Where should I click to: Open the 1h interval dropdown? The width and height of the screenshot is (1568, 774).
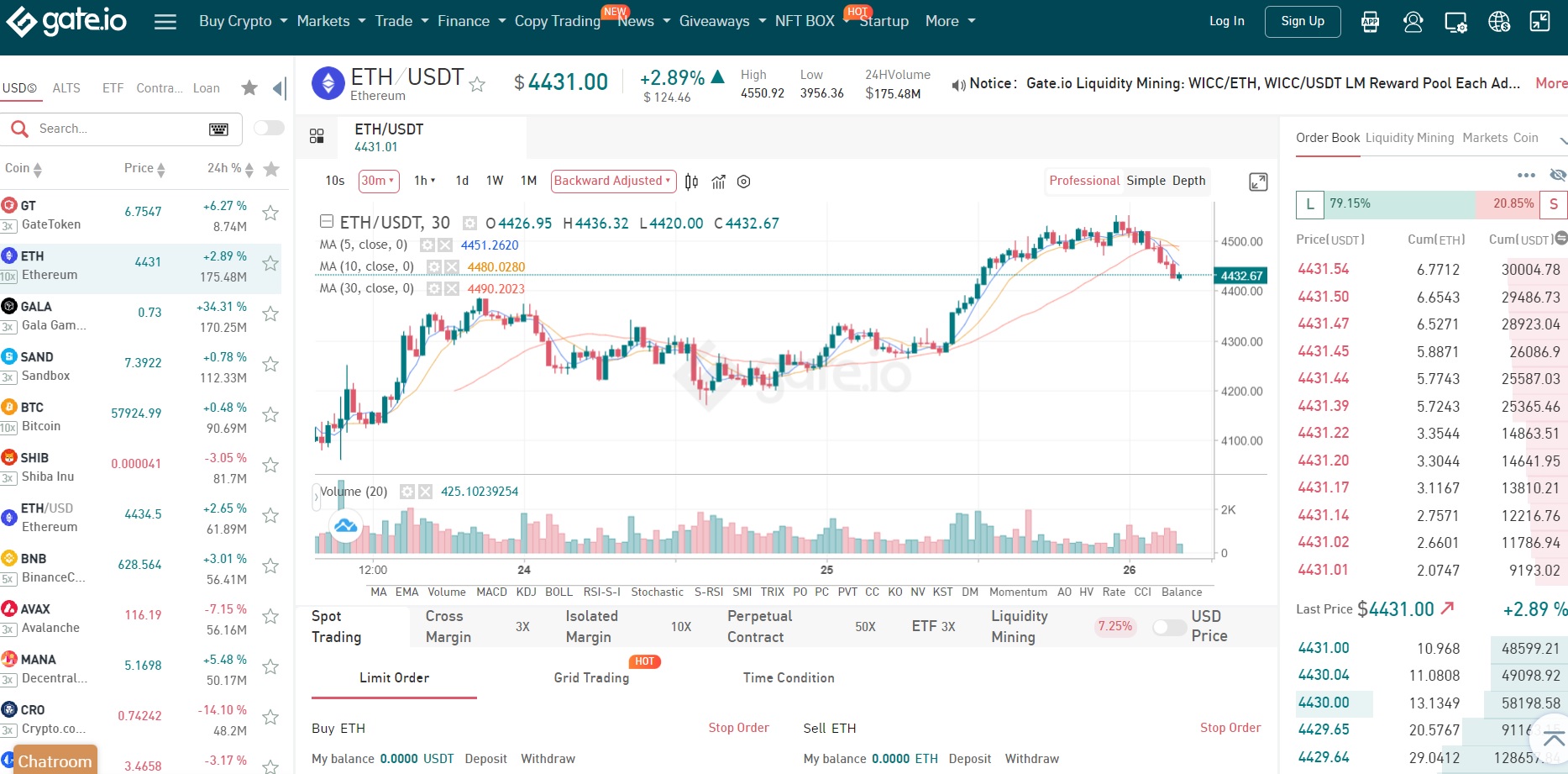425,181
